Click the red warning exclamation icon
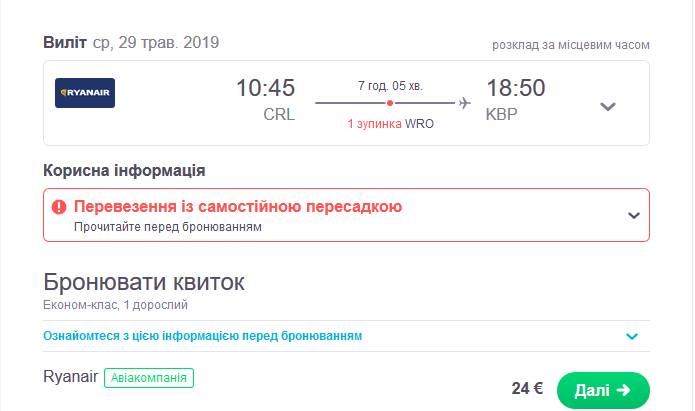 pyautogui.click(x=59, y=207)
